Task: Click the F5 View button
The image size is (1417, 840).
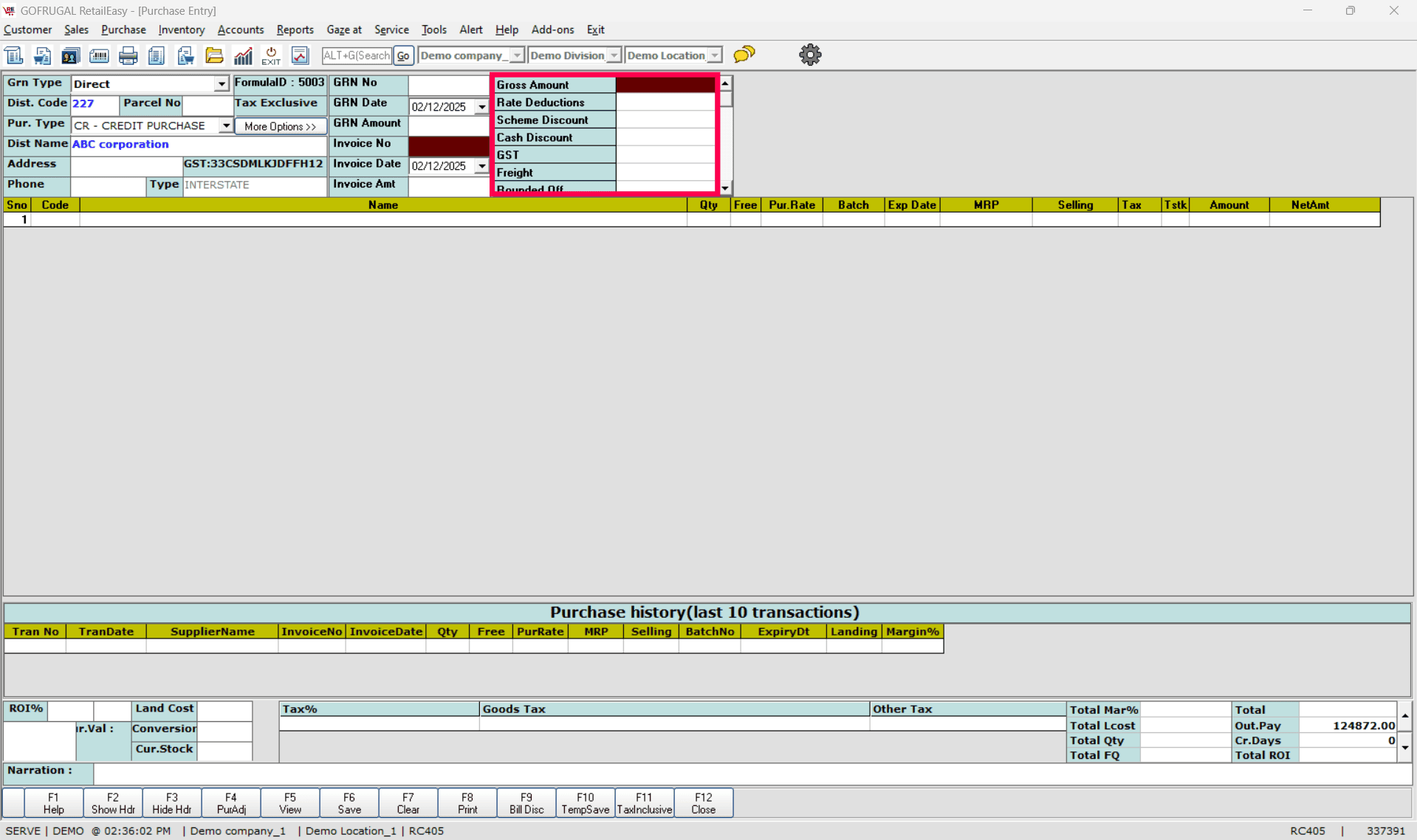Action: point(290,803)
